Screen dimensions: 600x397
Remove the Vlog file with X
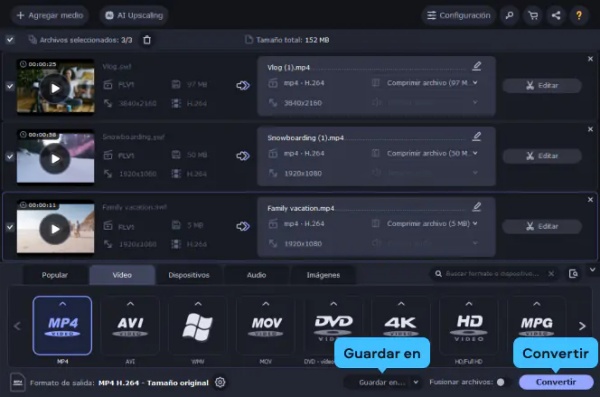click(x=590, y=59)
